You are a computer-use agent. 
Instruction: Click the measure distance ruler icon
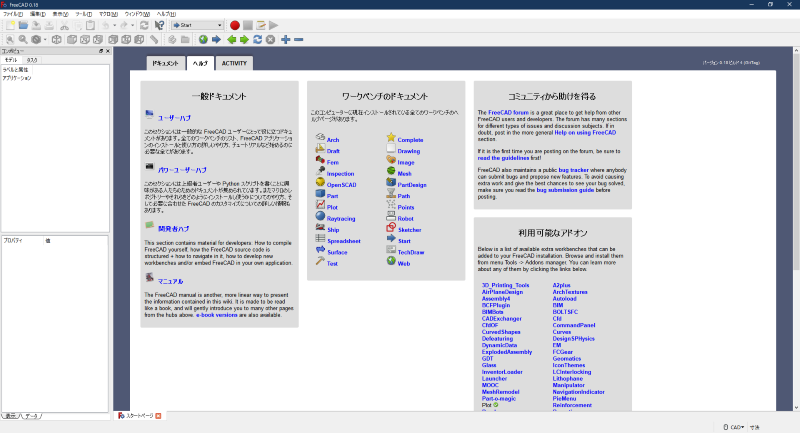click(x=154, y=40)
